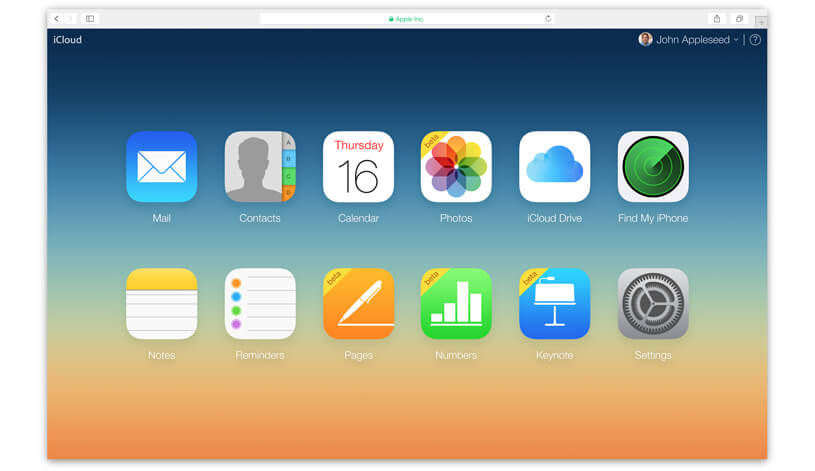Click the iCloud Drive label

point(555,218)
